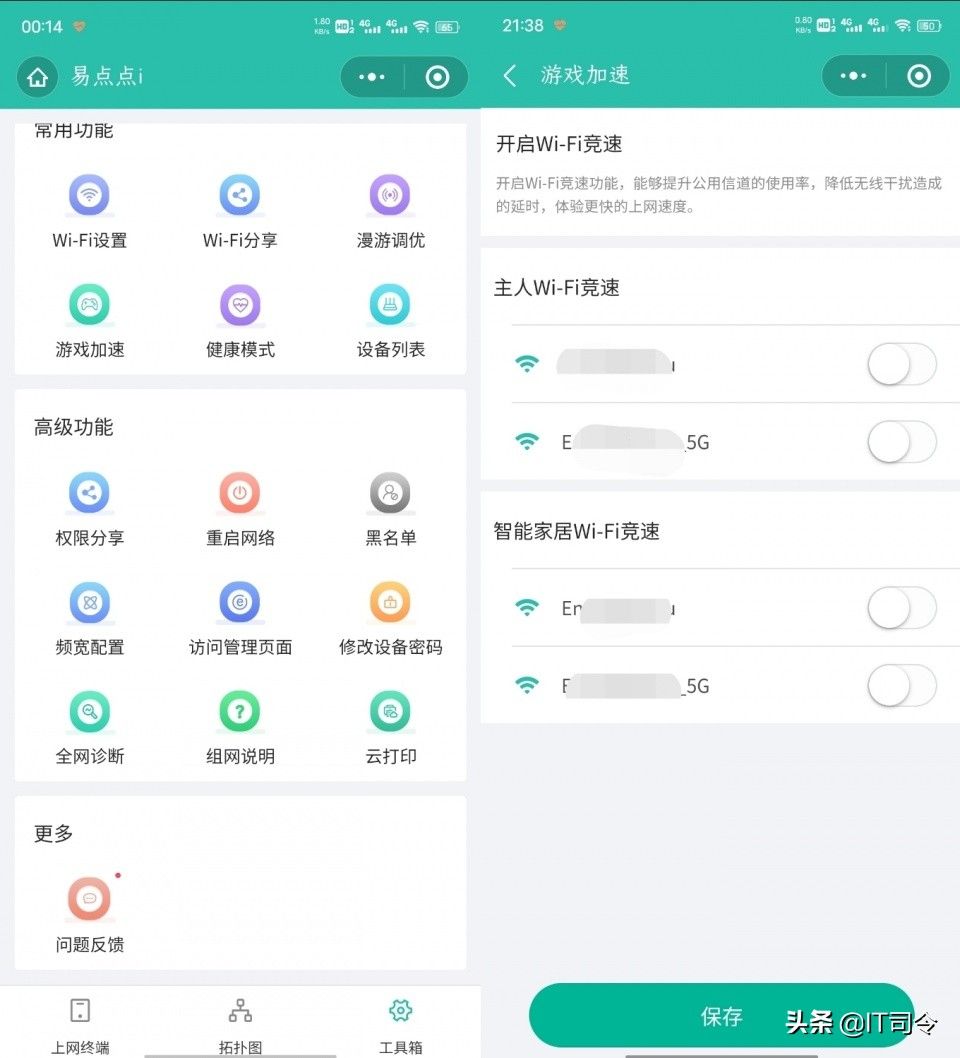The height and width of the screenshot is (1058, 960).
Task: Open the Wi-Fi设置 icon
Action: point(89,196)
